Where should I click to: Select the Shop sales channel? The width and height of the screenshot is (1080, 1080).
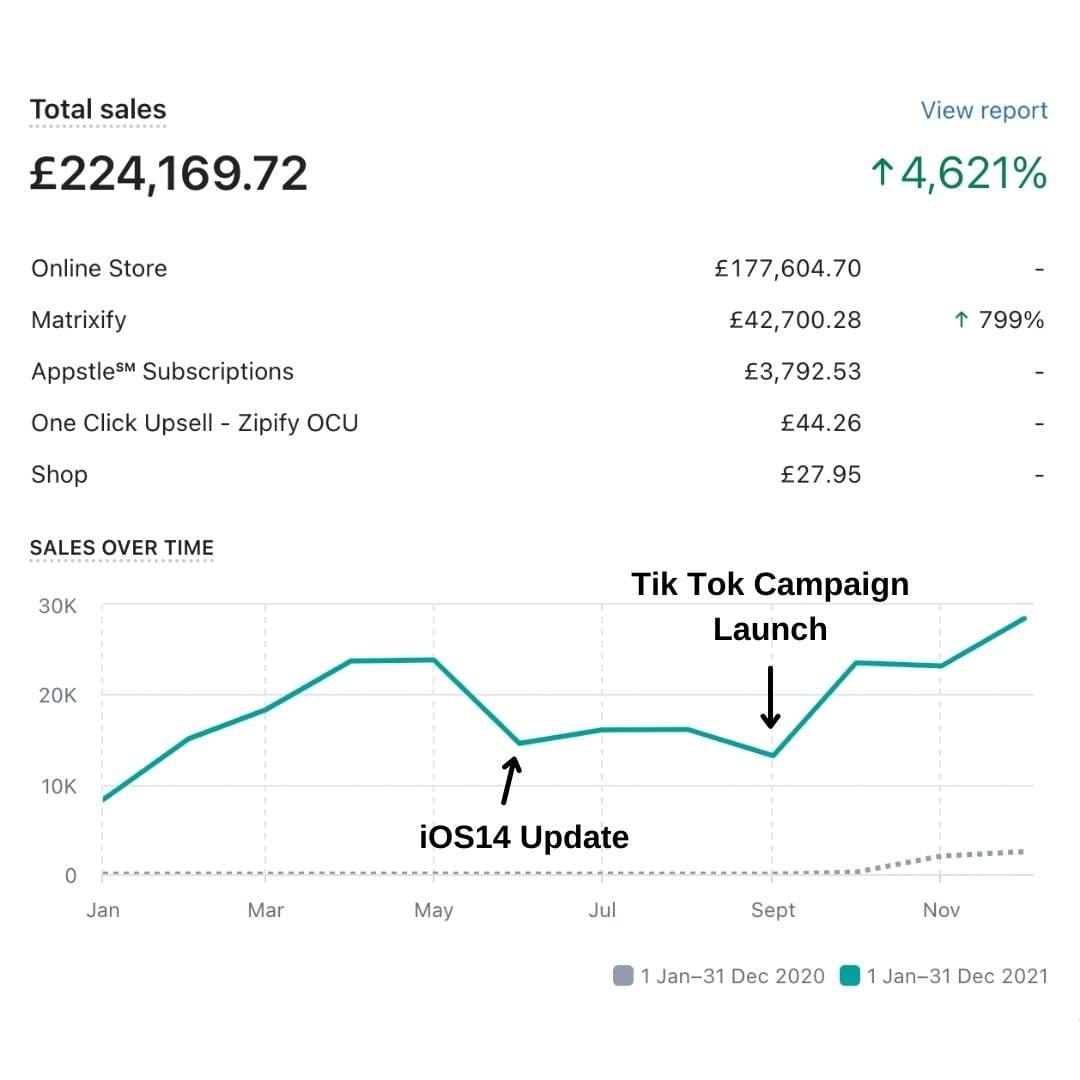point(59,475)
